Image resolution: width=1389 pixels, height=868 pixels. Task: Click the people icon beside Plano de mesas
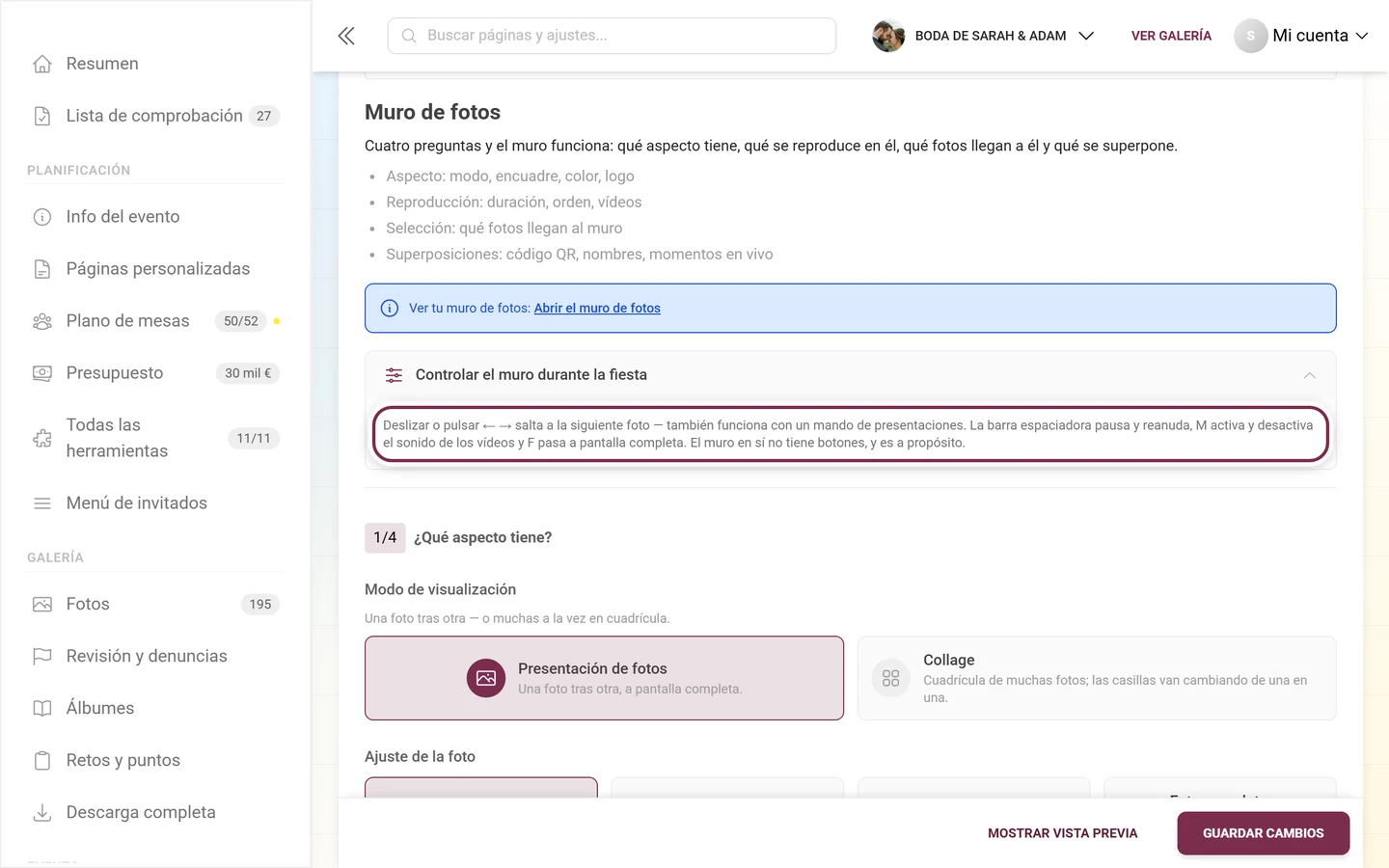42,321
